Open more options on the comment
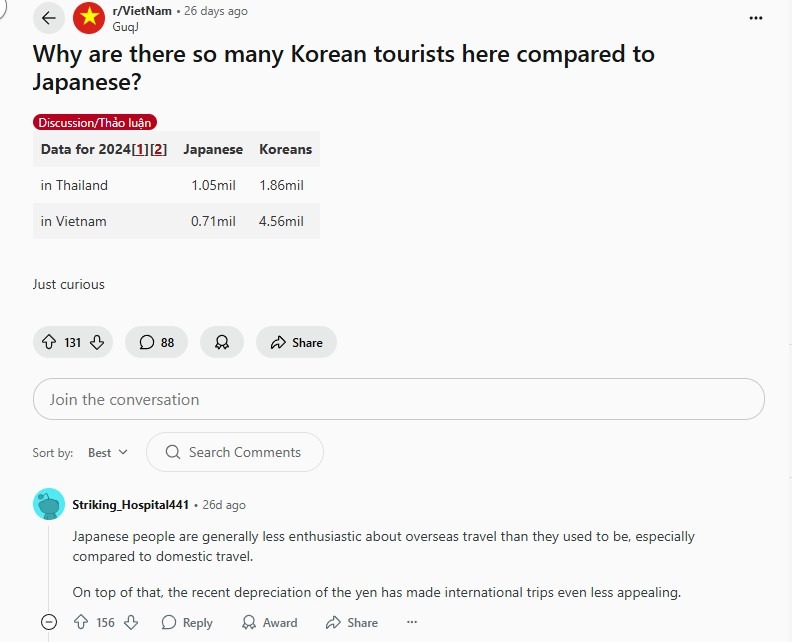Image resolution: width=792 pixels, height=642 pixels. [x=411, y=622]
